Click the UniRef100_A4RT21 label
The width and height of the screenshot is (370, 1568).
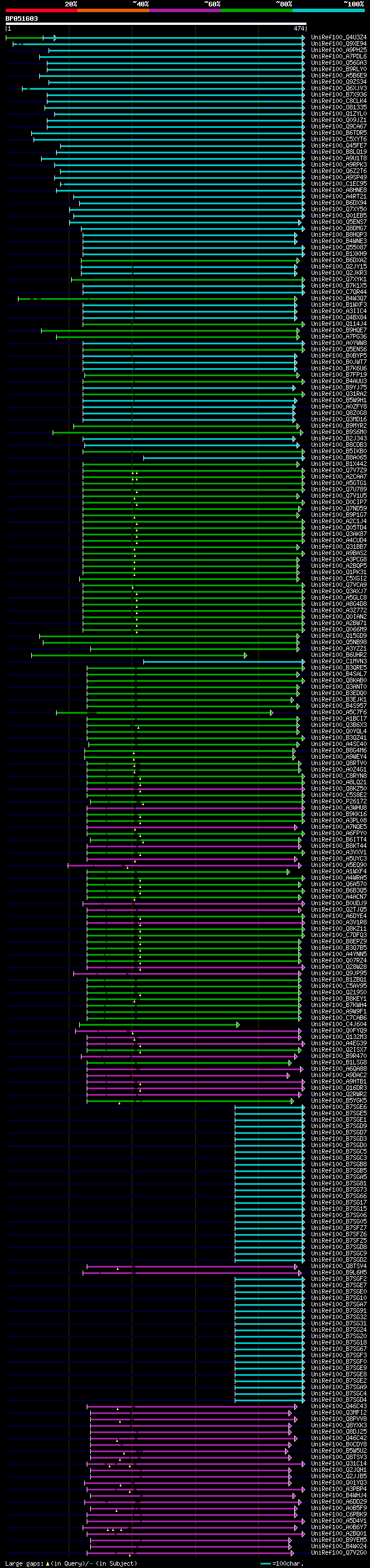338,197
